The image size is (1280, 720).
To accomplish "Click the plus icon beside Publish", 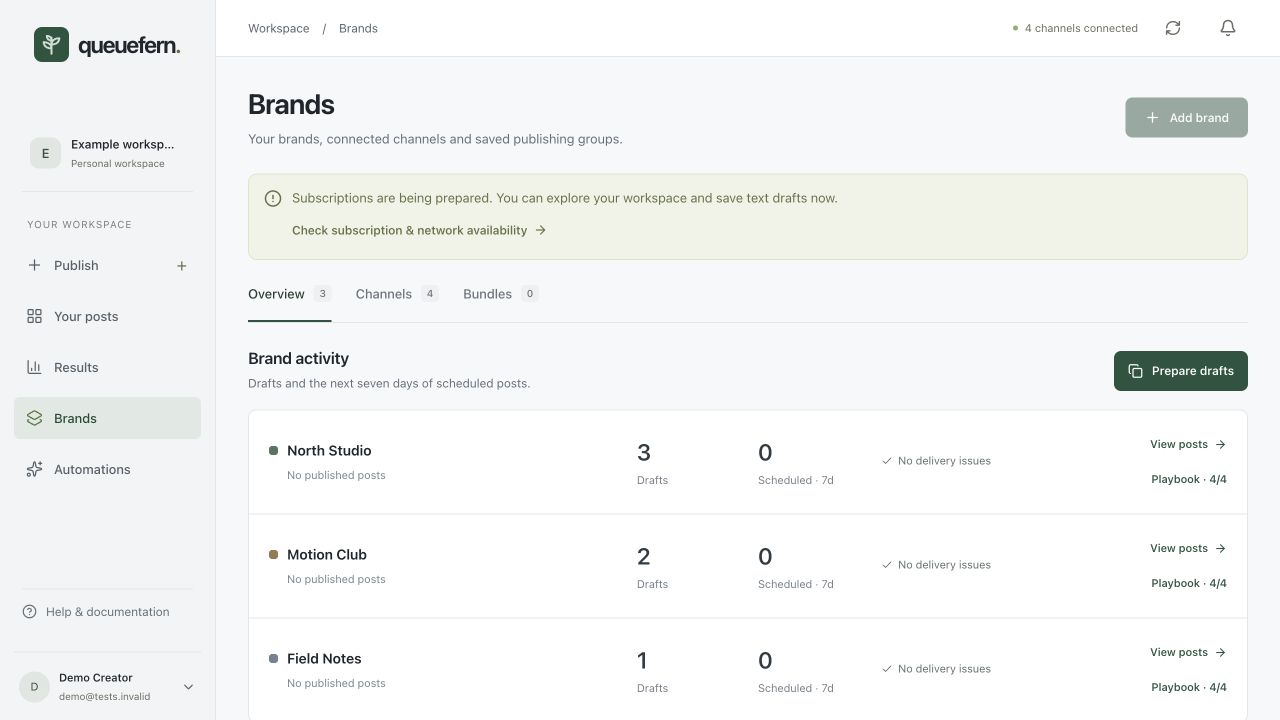I will tap(181, 266).
